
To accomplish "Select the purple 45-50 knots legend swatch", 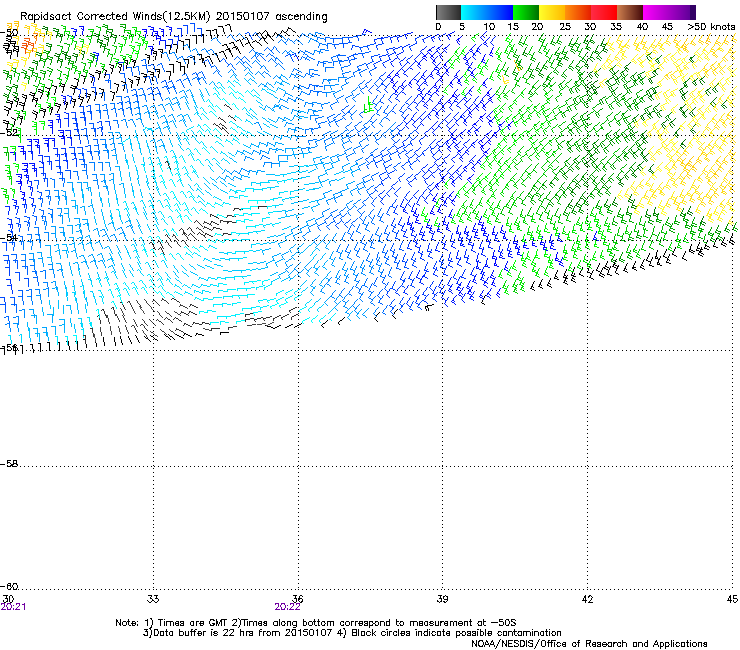I will (682, 12).
